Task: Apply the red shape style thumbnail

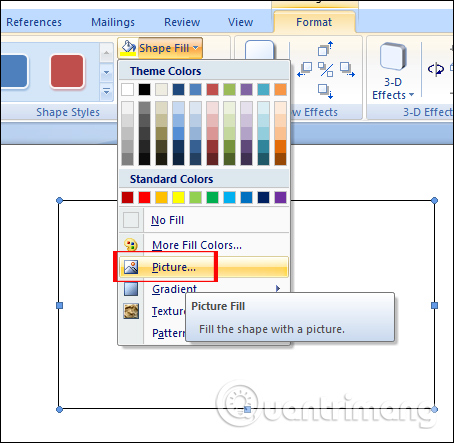Action: (x=67, y=72)
